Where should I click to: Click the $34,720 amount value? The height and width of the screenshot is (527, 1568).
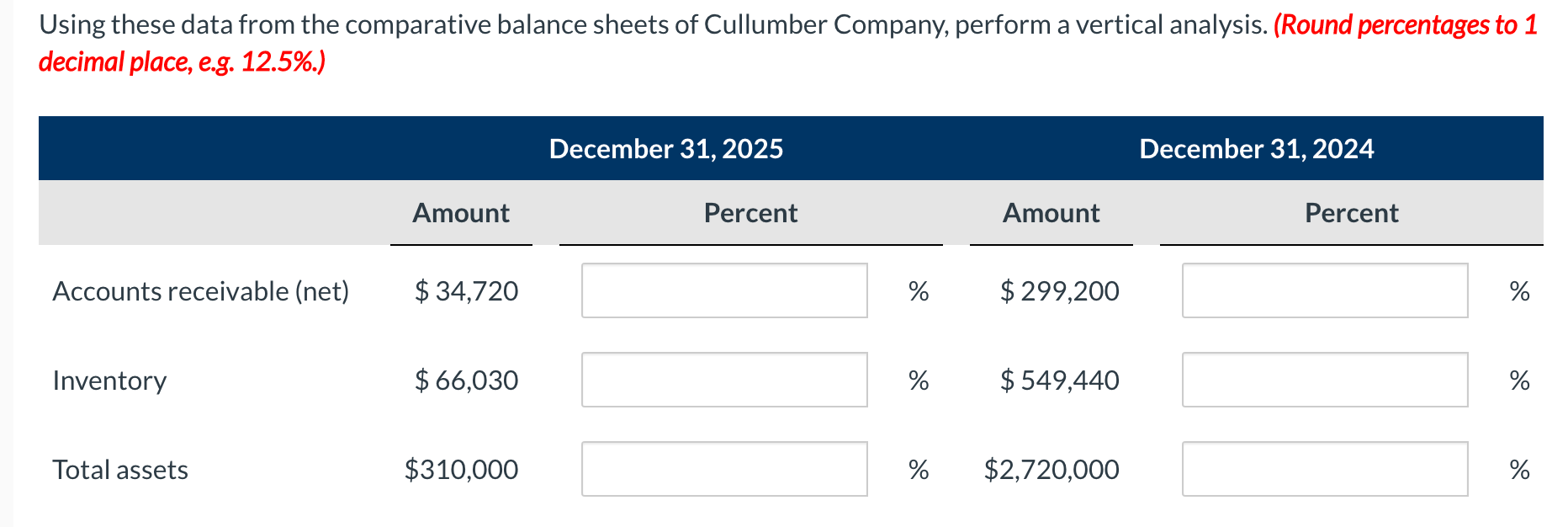click(465, 291)
